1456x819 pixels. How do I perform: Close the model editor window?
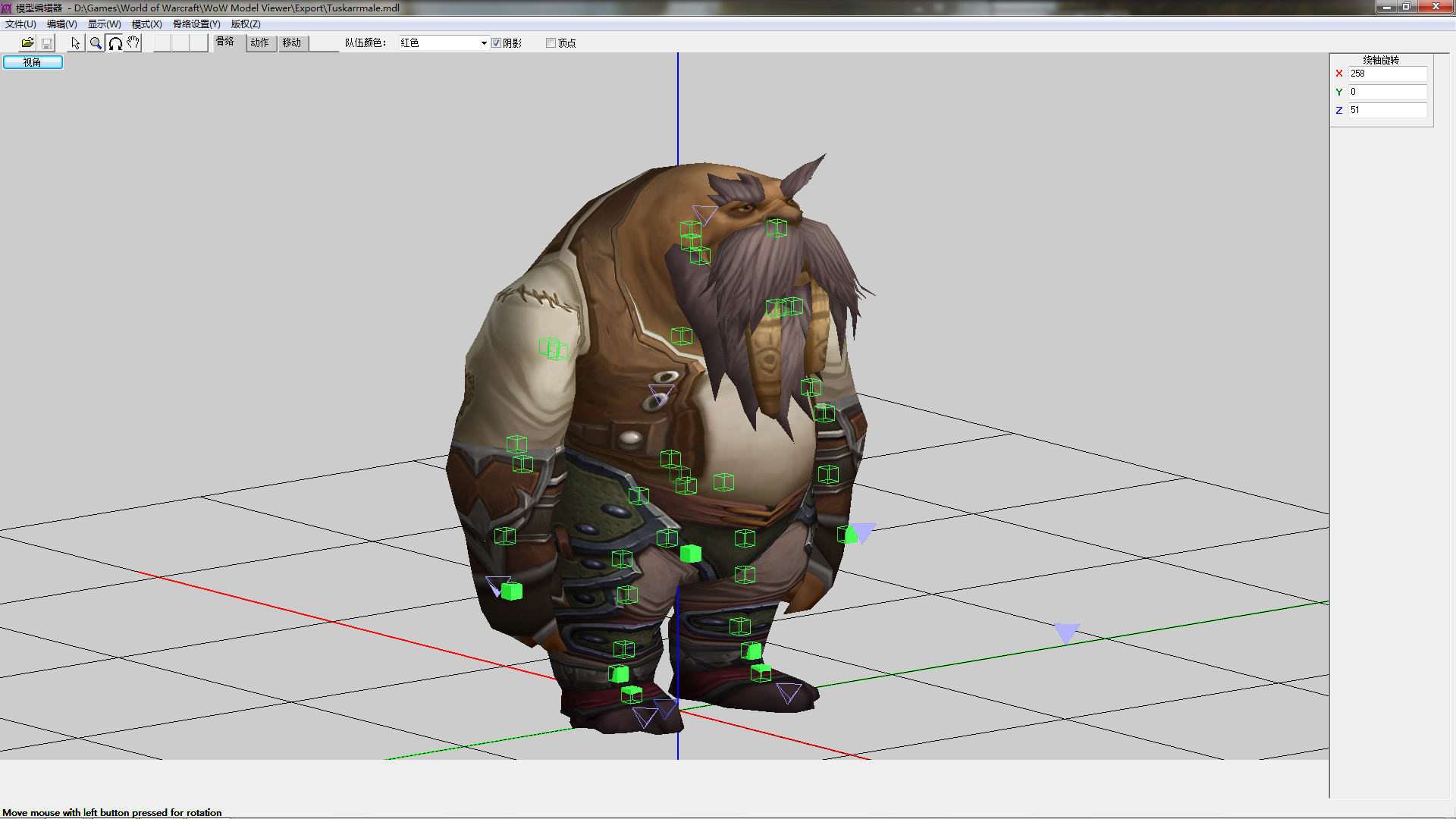pos(1435,7)
